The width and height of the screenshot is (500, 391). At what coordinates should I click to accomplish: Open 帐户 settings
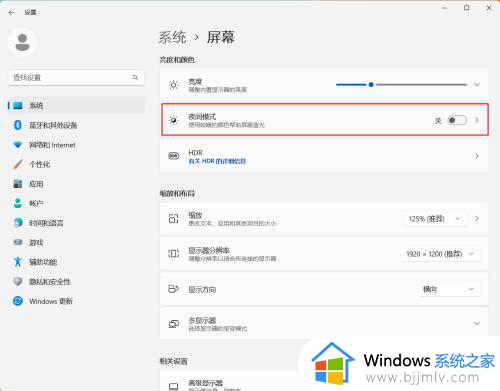click(76, 203)
